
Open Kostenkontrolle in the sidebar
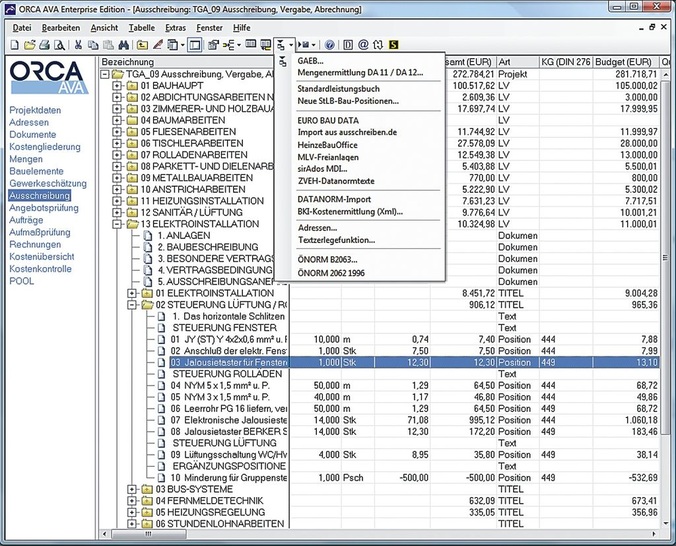tap(41, 269)
